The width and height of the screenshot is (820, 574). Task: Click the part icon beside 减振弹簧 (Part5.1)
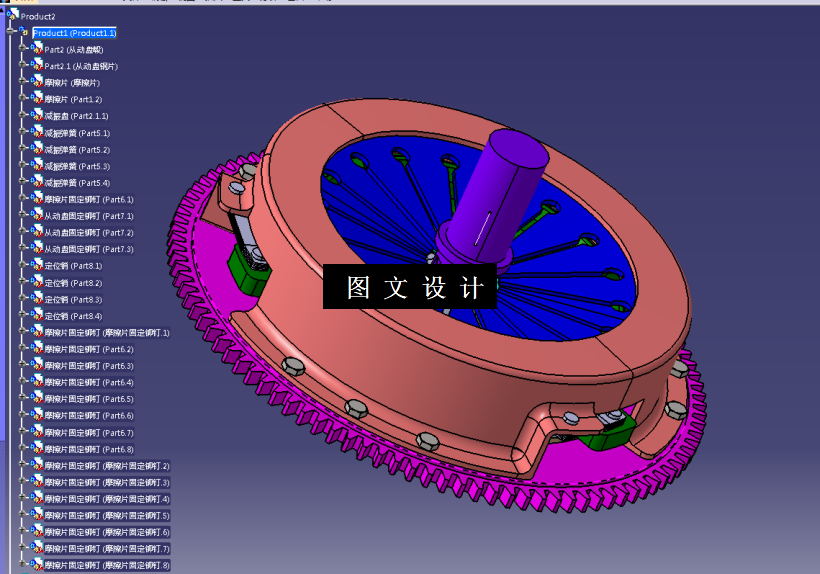[37, 132]
